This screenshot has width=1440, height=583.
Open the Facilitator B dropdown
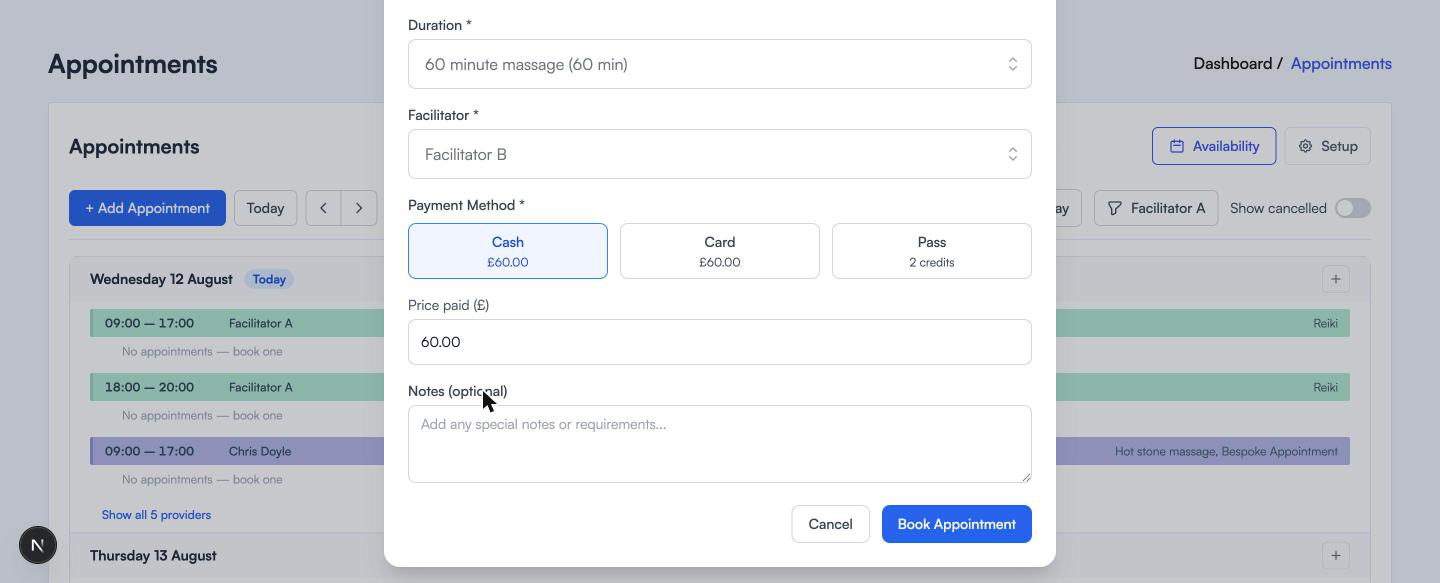[x=719, y=154]
